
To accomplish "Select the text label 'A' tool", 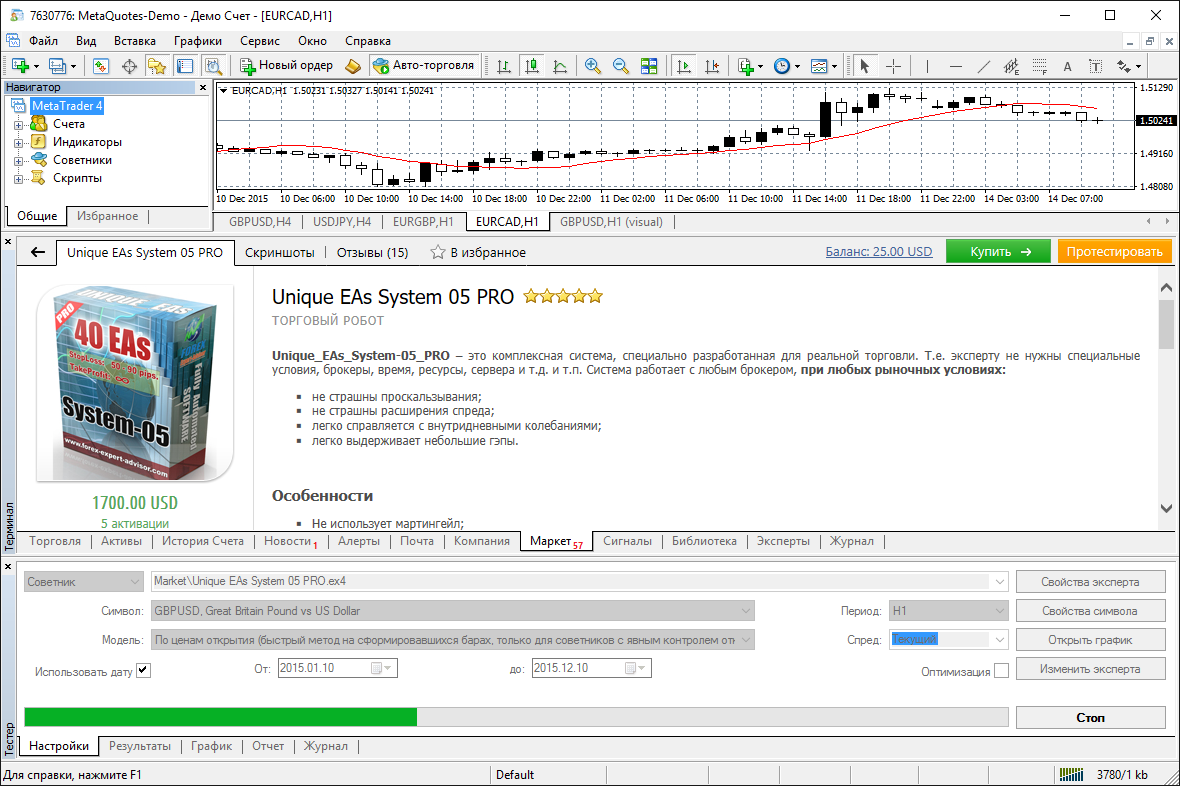I will click(1067, 66).
